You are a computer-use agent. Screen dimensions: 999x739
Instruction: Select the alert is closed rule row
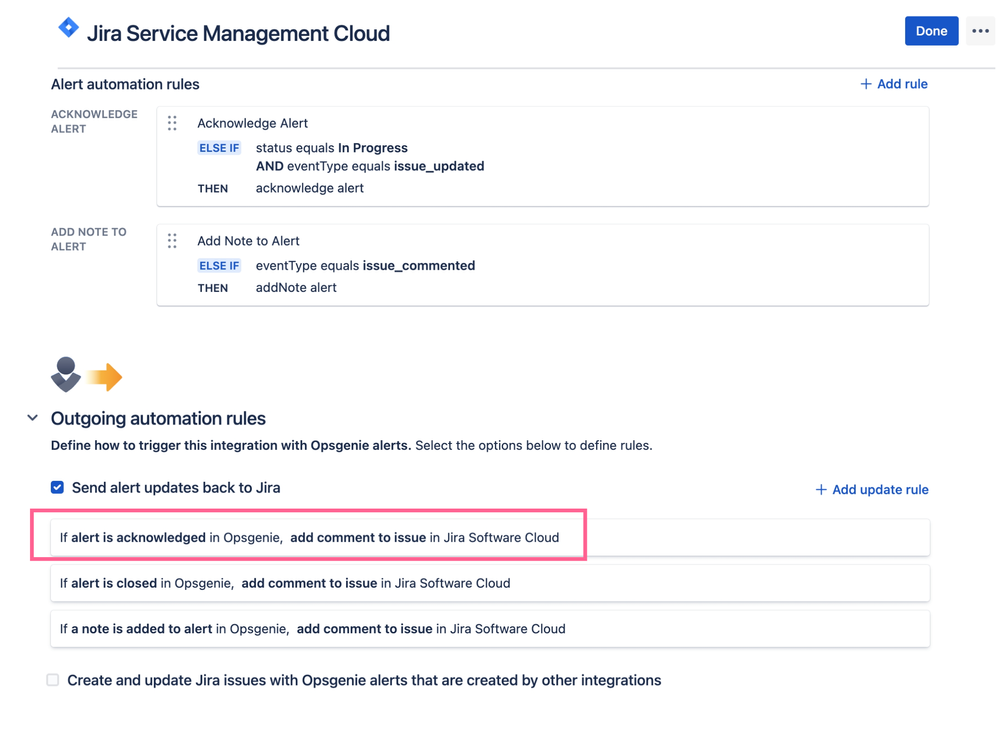point(490,583)
